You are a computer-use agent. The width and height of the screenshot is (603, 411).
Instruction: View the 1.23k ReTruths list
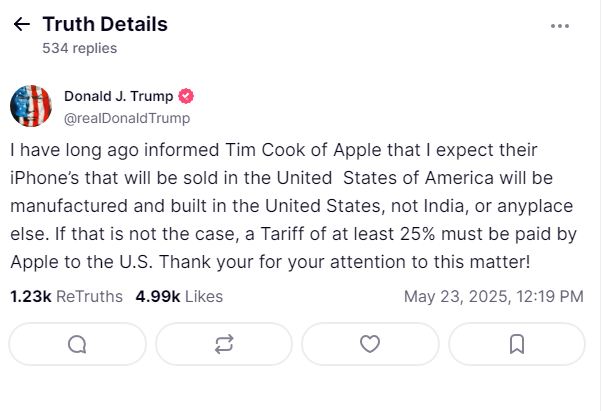click(x=66, y=296)
